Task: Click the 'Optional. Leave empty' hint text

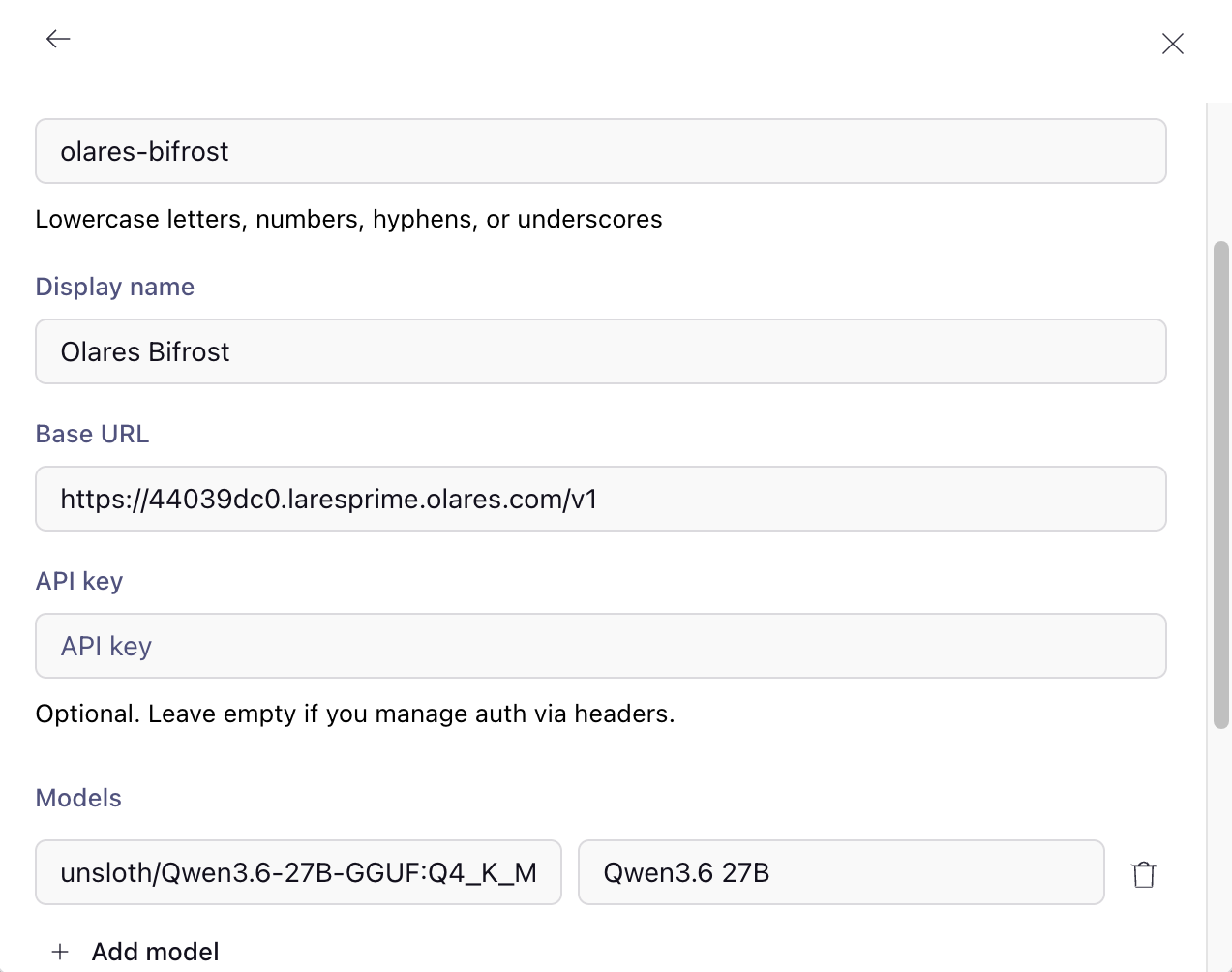Action: [355, 714]
